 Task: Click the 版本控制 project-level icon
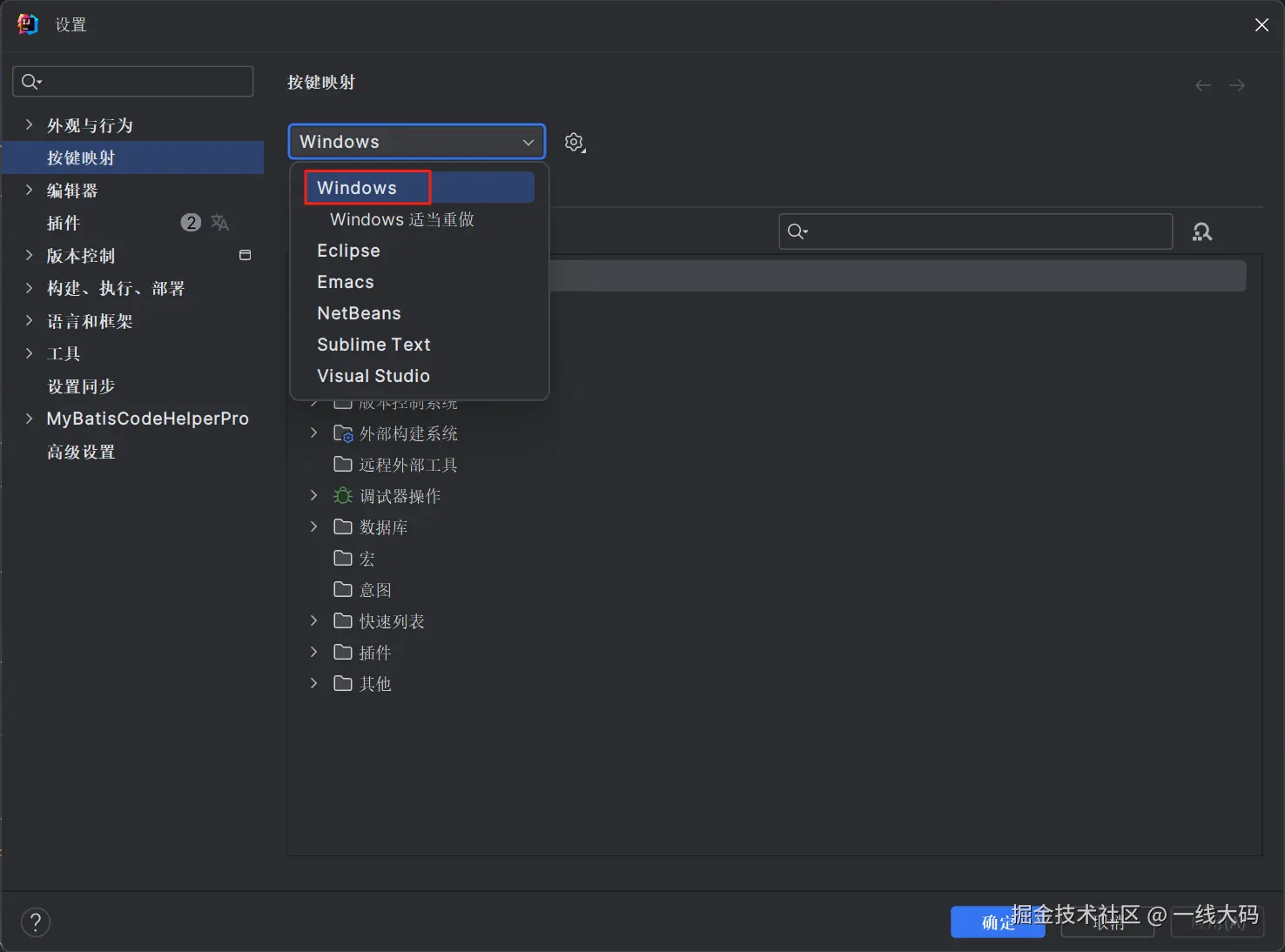[x=246, y=255]
